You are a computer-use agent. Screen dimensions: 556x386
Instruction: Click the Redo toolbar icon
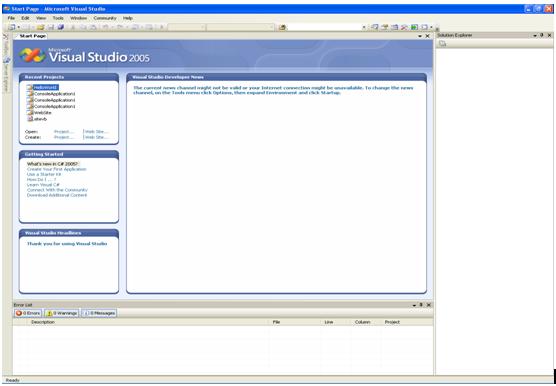click(x=119, y=27)
